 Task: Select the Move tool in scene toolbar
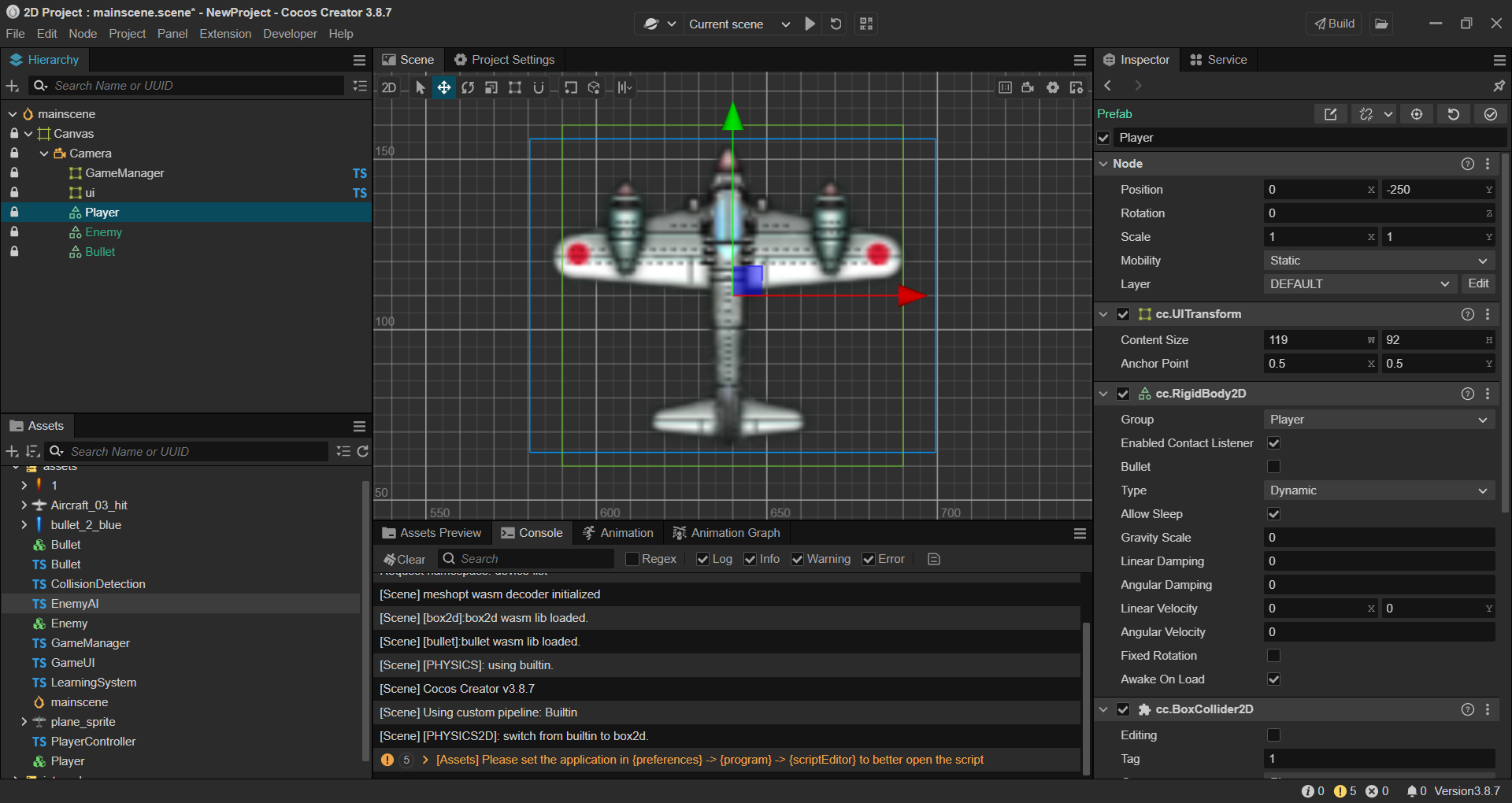tap(444, 87)
